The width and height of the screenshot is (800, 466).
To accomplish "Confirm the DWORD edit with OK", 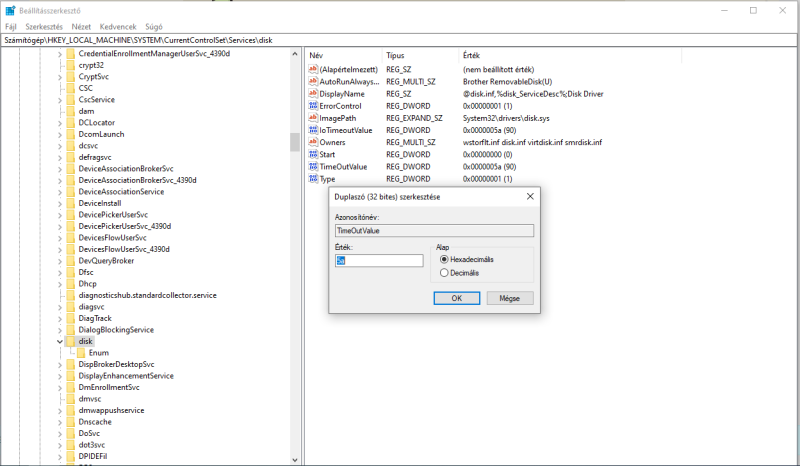I will 457,298.
